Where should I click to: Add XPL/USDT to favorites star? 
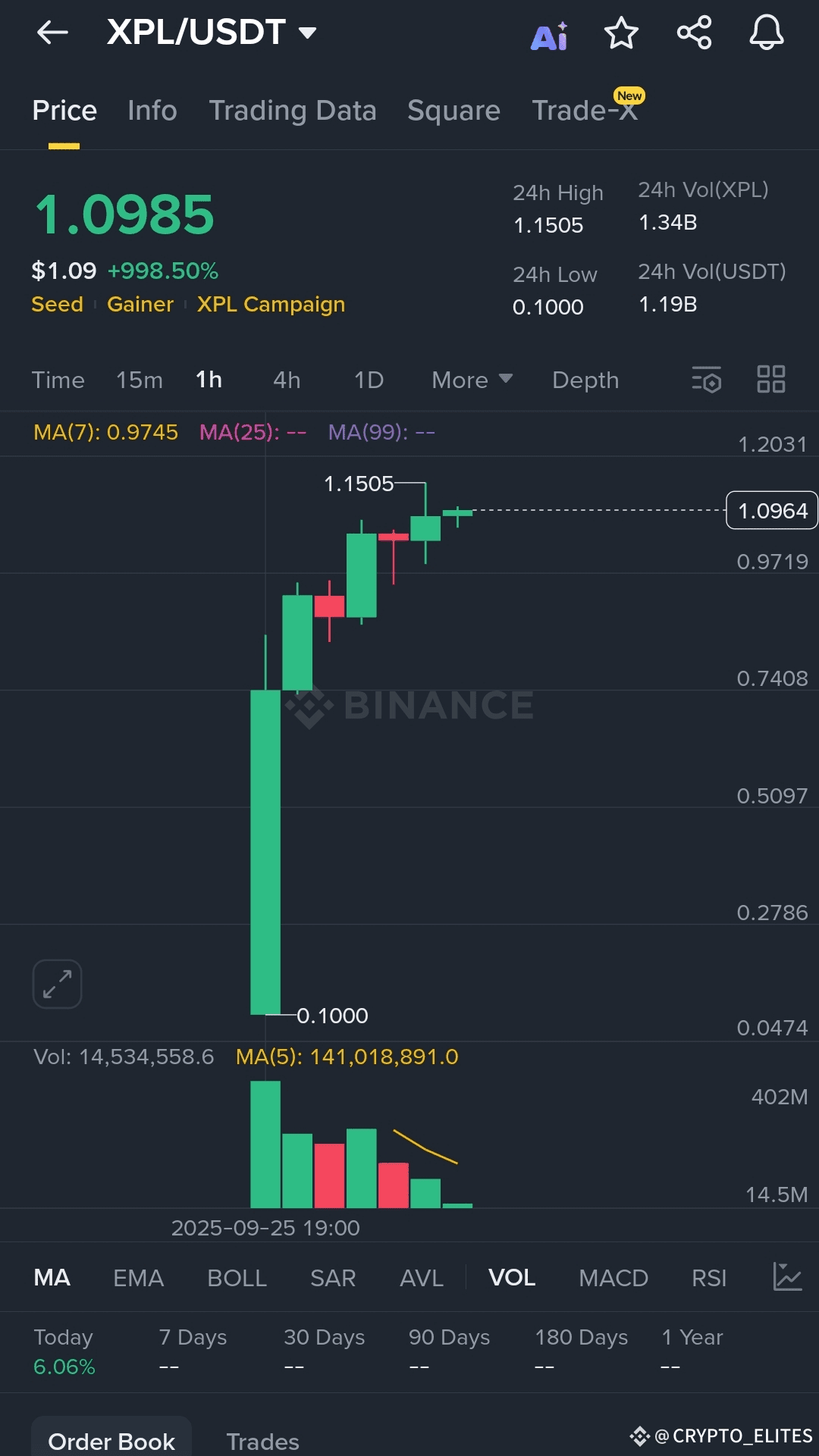click(621, 33)
